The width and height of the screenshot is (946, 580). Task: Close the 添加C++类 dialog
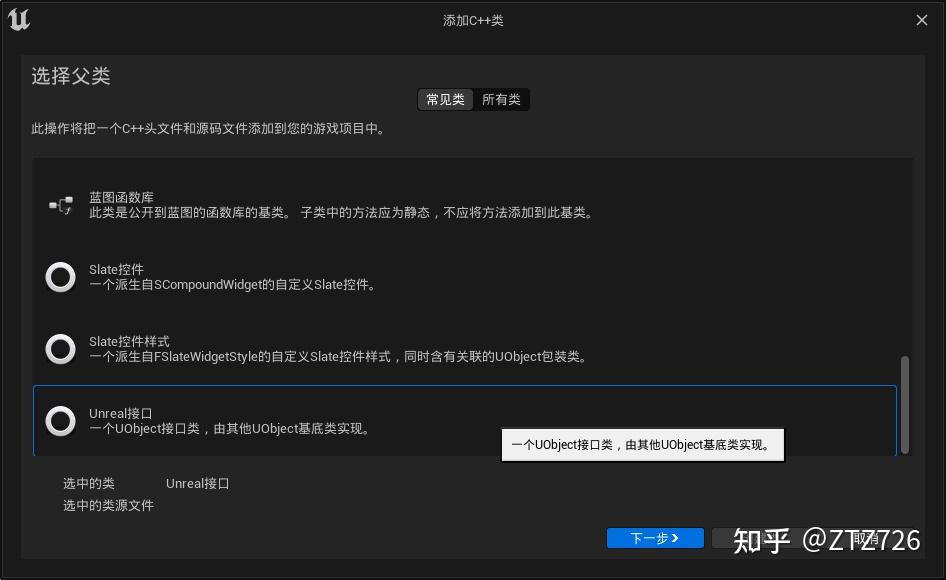[x=923, y=19]
